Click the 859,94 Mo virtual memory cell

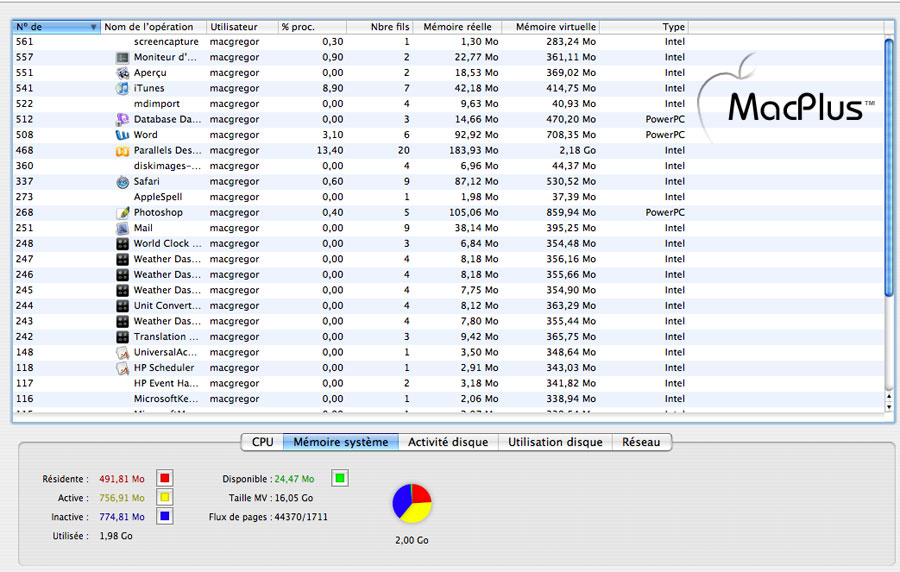(571, 212)
